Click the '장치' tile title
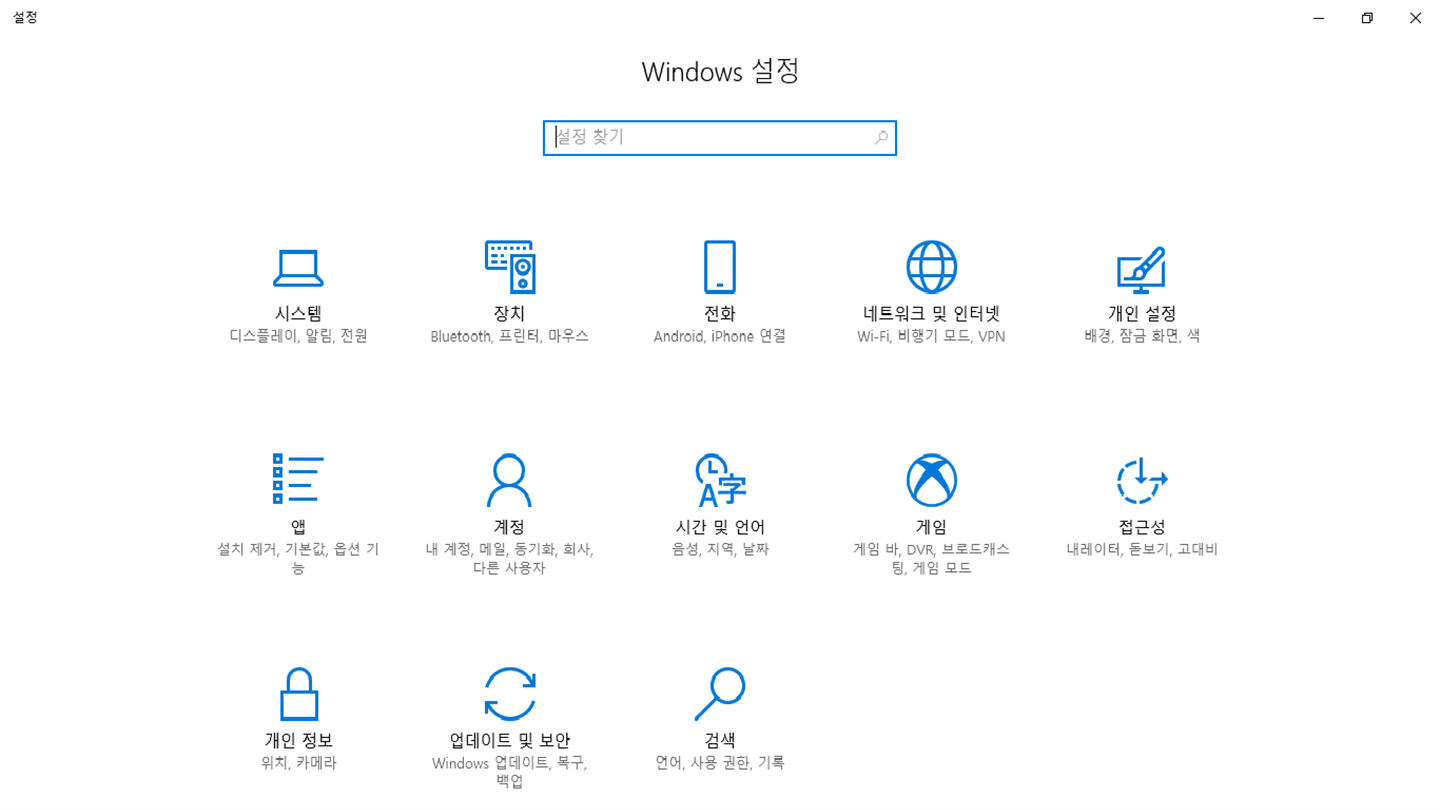The image size is (1440, 810). (509, 314)
